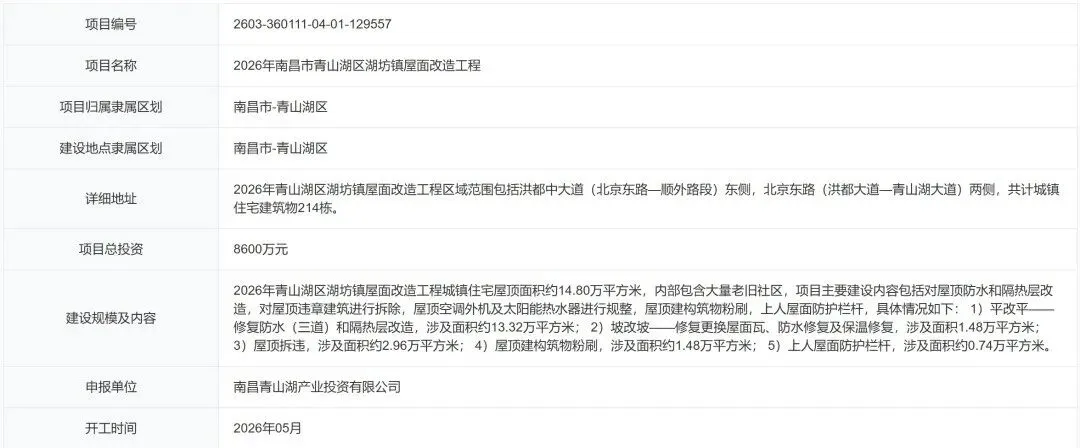Click 南昌市-青山湖区 in the 建设地点隶属区划 row

coord(280,148)
